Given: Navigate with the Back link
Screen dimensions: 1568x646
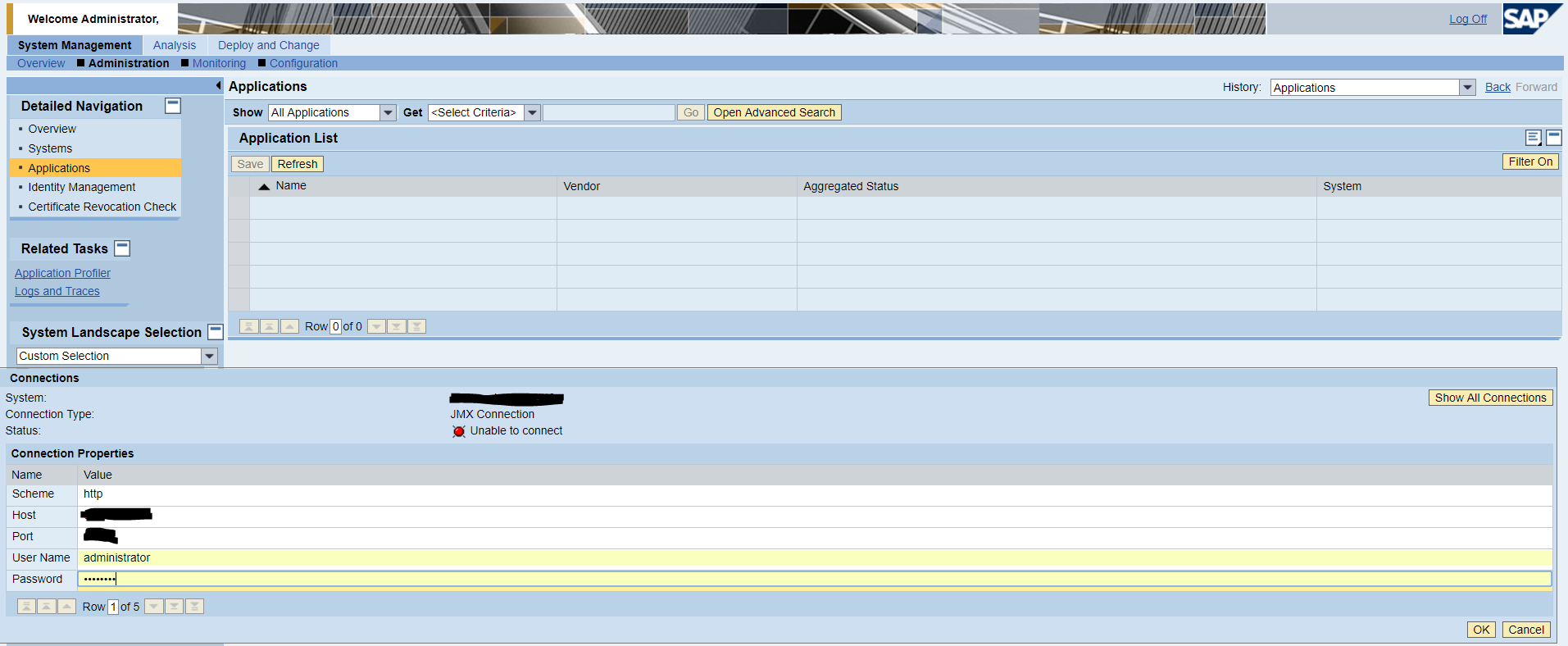Looking at the screenshot, I should pos(1498,87).
